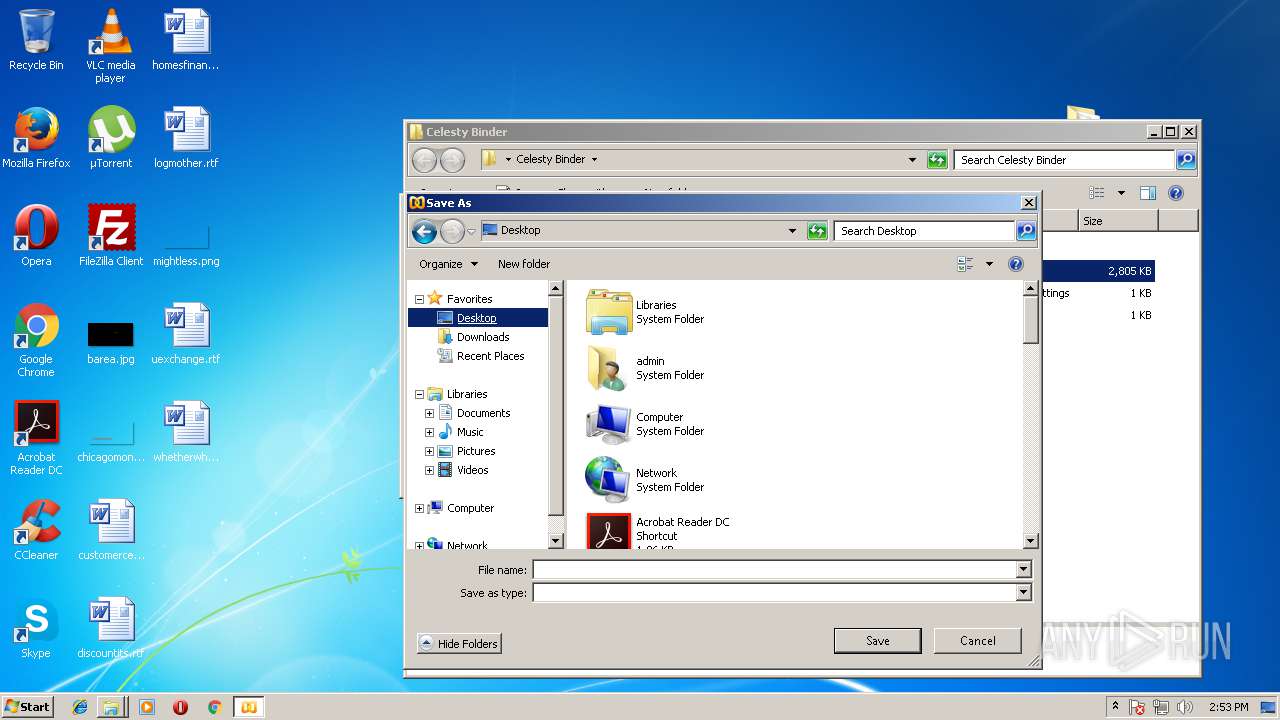
Task: Select discountits.rtf file on desktop
Action: point(110,628)
